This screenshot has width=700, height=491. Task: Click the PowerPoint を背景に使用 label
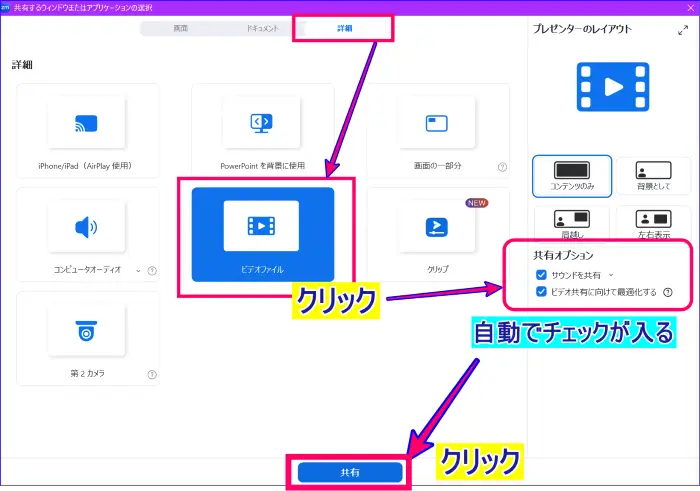coord(262,166)
